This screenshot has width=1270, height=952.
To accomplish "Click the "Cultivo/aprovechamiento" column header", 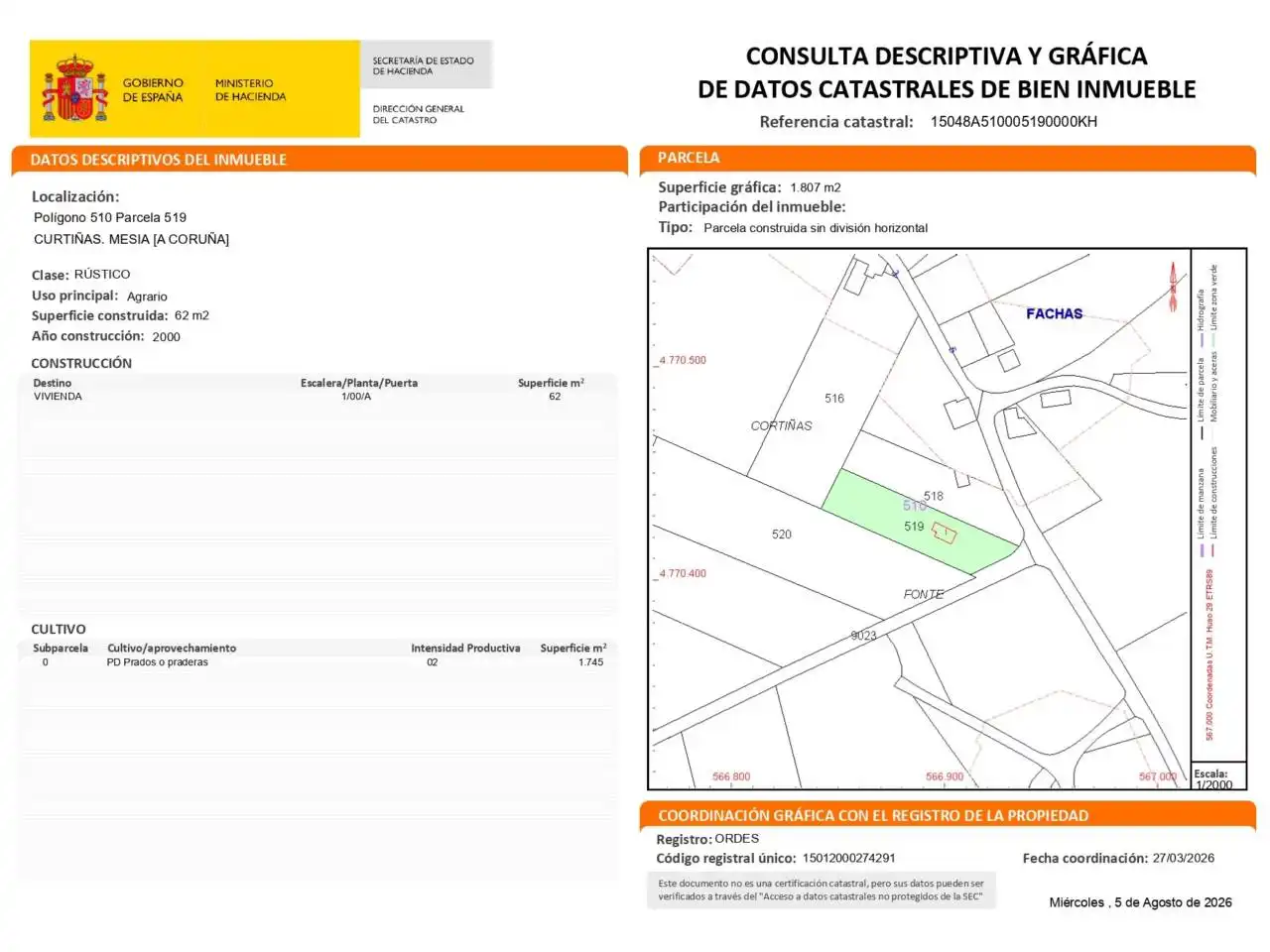I will (172, 649).
